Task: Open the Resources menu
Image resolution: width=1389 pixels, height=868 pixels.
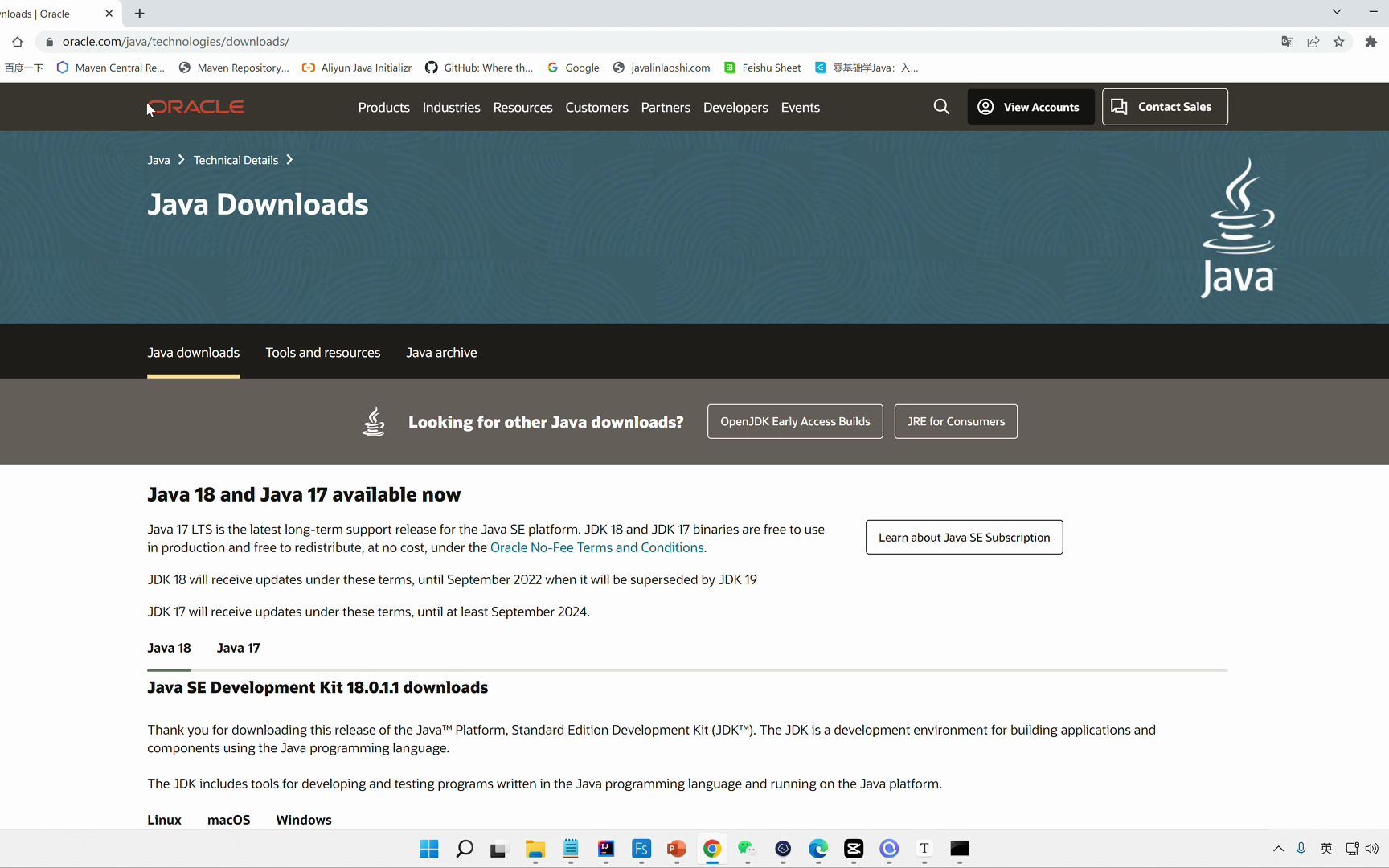Action: (522, 107)
